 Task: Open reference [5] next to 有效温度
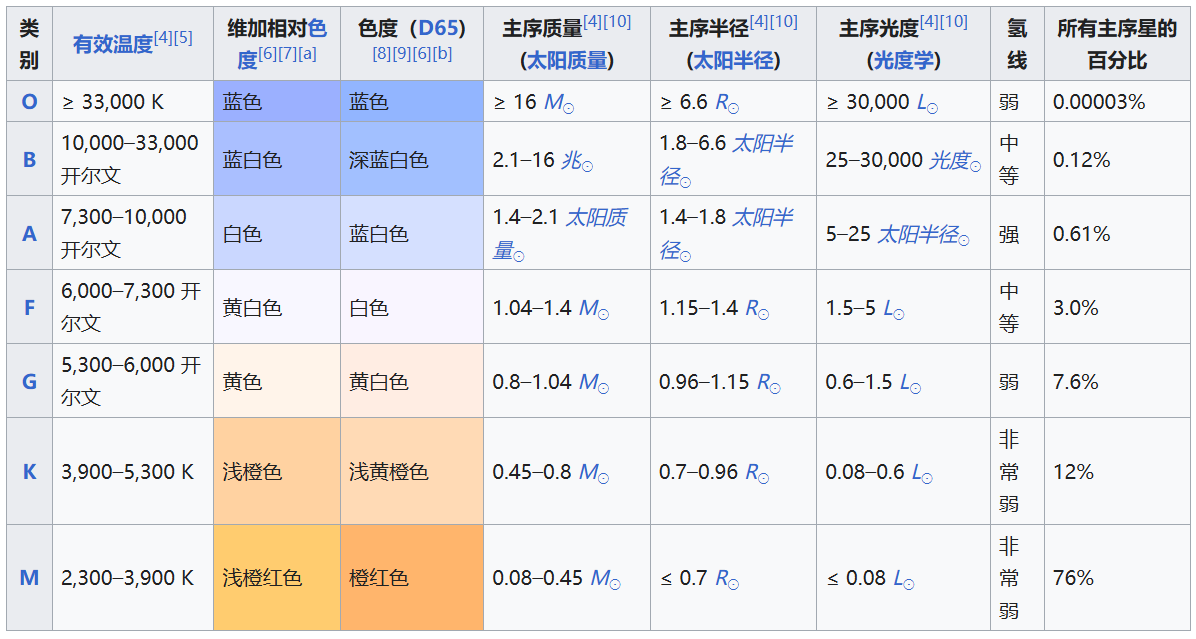(x=183, y=38)
